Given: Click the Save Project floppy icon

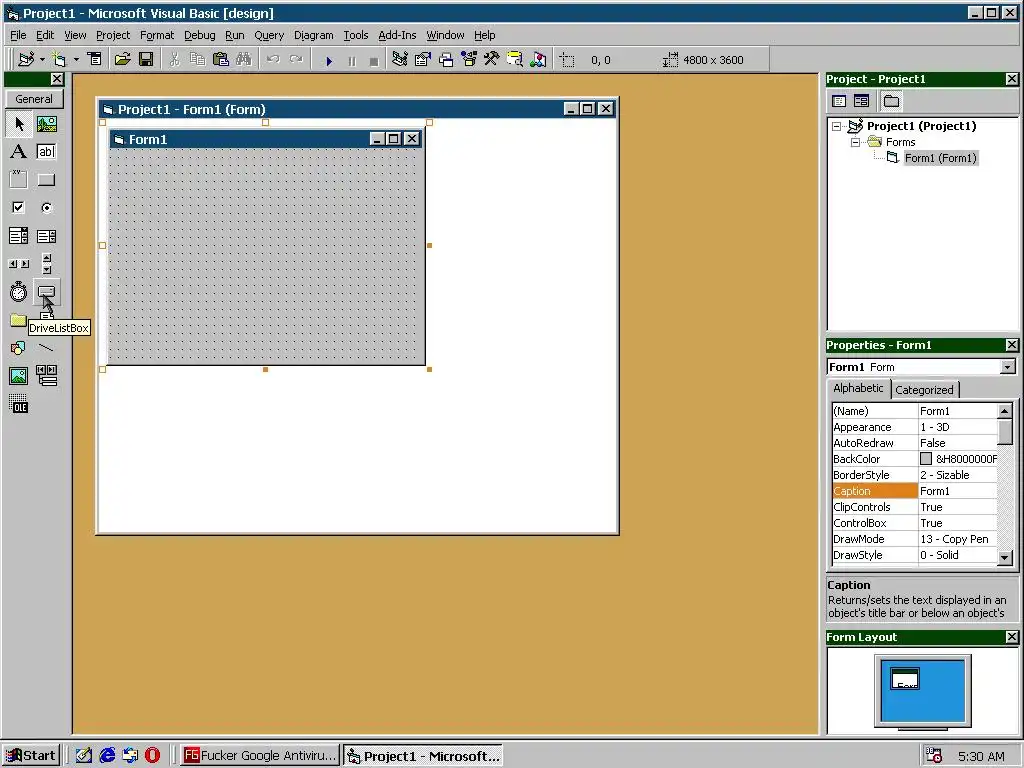Looking at the screenshot, I should pyautogui.click(x=146, y=59).
